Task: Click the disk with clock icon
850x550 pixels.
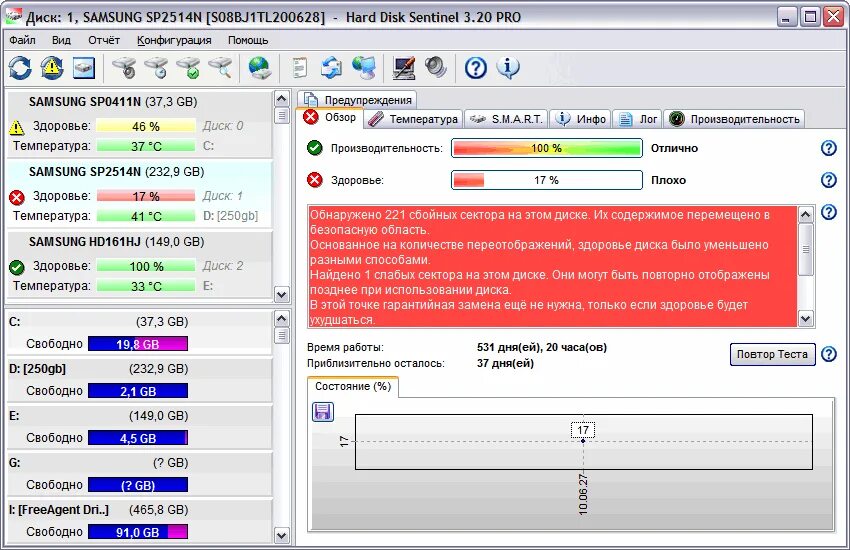Action: pyautogui.click(x=156, y=68)
